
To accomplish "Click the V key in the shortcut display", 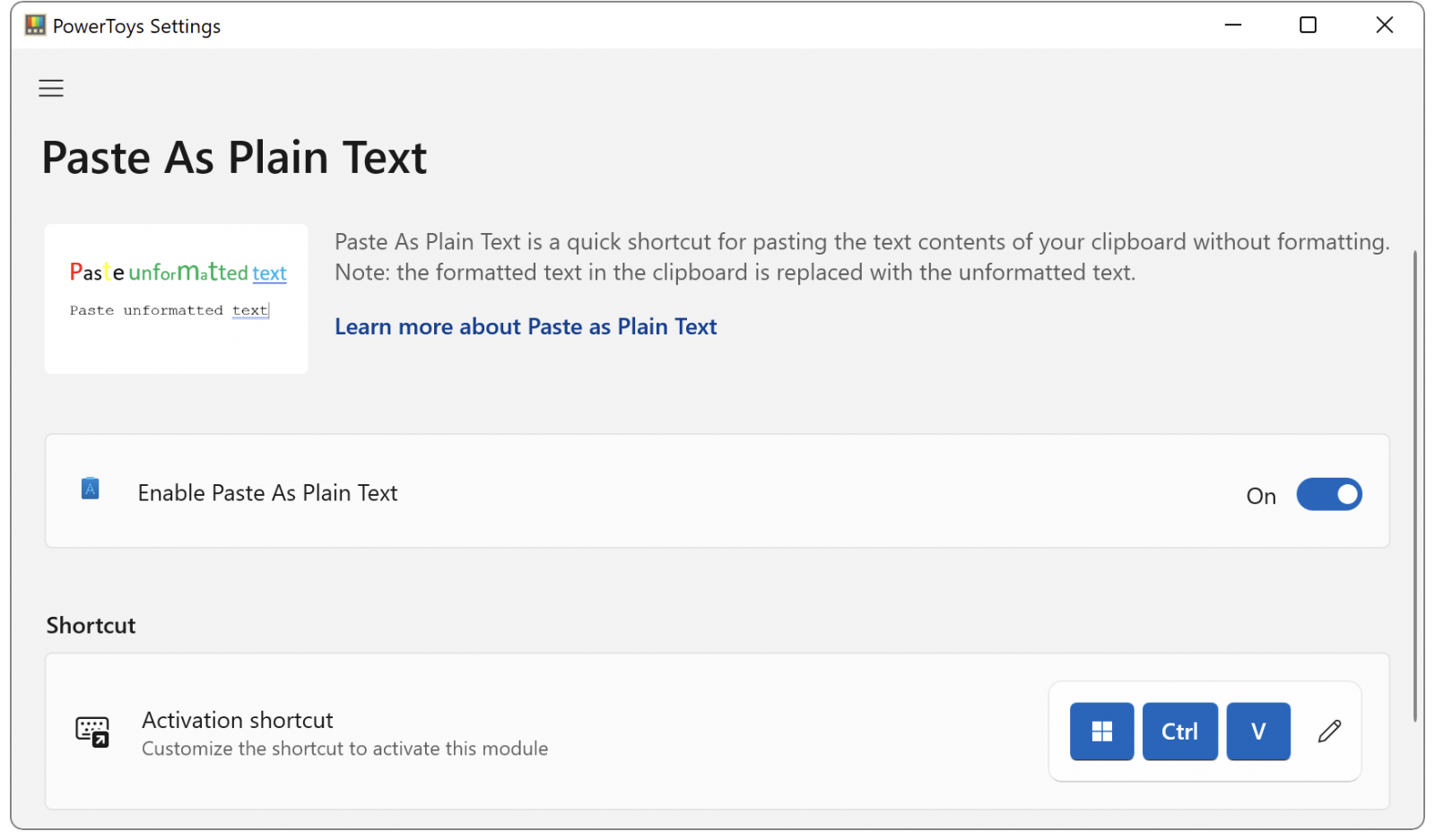I will coord(1257,732).
